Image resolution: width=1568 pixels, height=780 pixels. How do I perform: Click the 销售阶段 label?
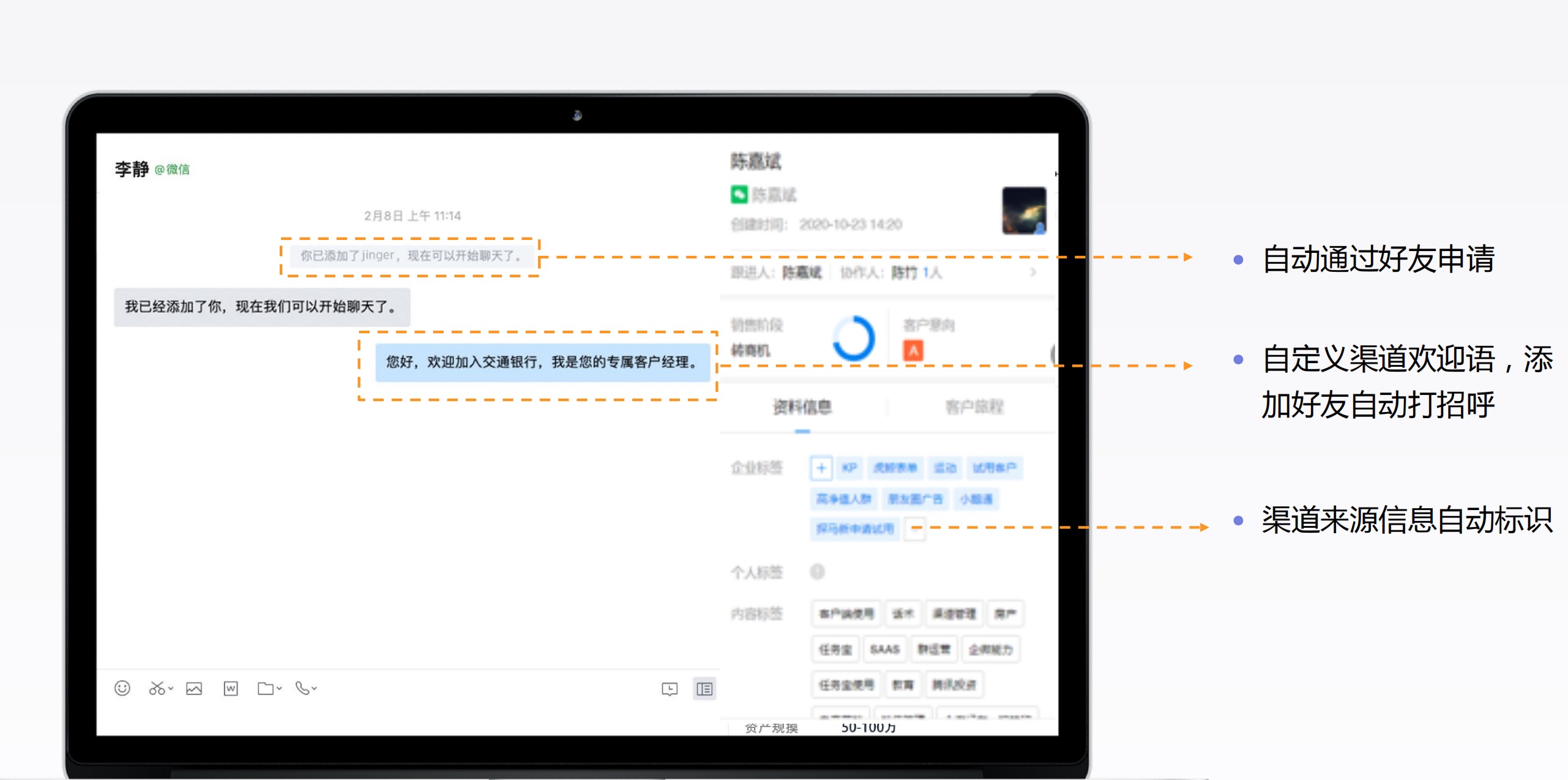click(756, 324)
